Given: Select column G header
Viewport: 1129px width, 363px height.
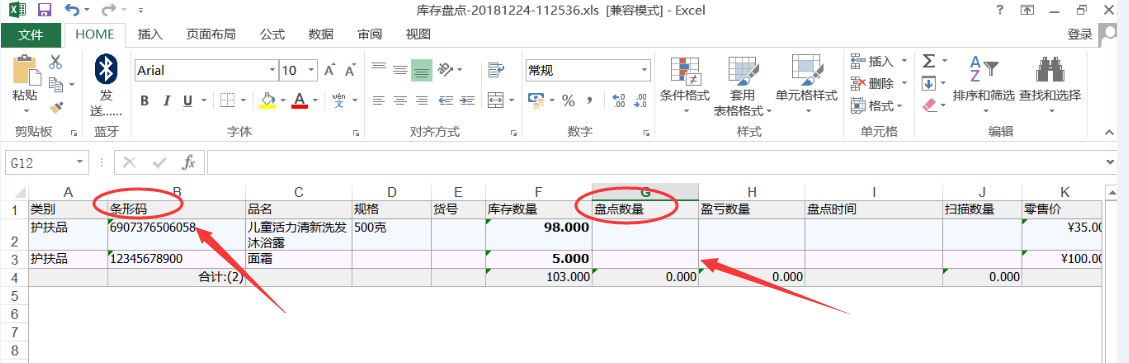Looking at the screenshot, I should [x=645, y=192].
